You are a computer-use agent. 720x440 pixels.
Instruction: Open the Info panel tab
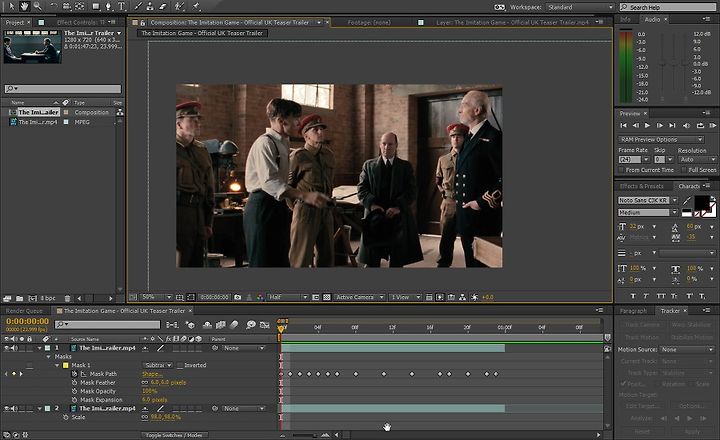click(625, 19)
